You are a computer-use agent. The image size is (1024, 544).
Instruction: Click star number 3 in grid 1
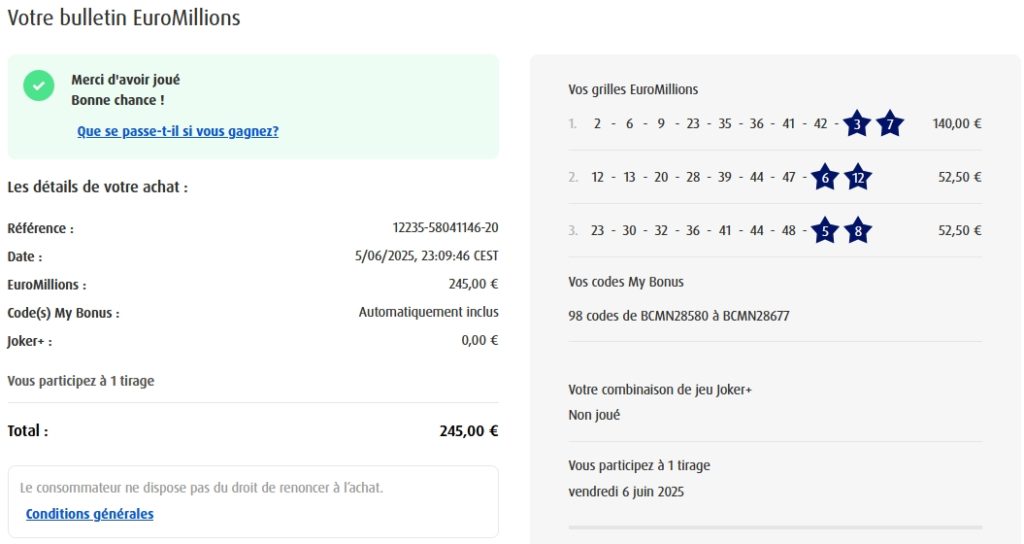point(857,125)
